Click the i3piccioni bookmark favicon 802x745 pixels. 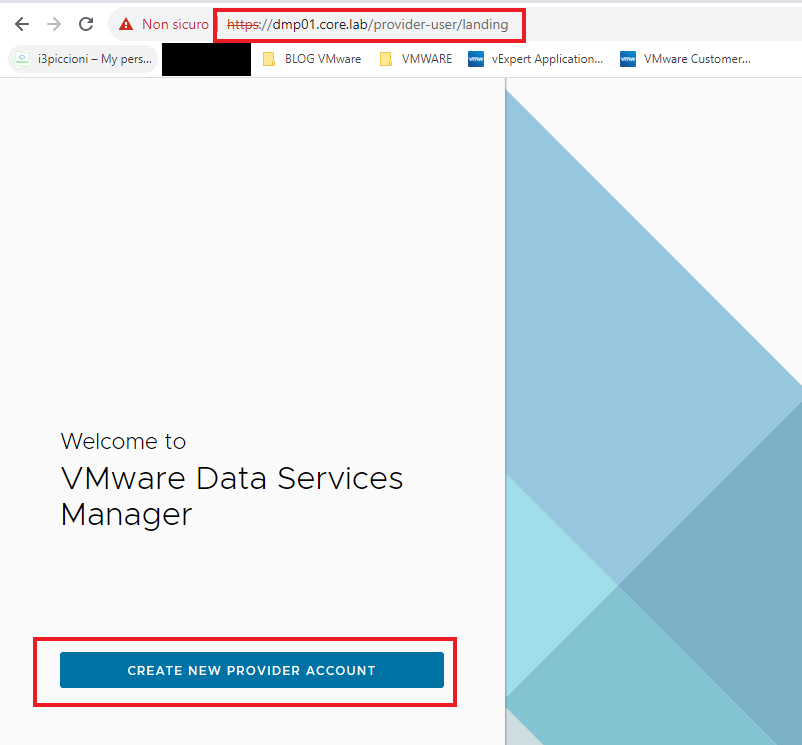[21, 59]
